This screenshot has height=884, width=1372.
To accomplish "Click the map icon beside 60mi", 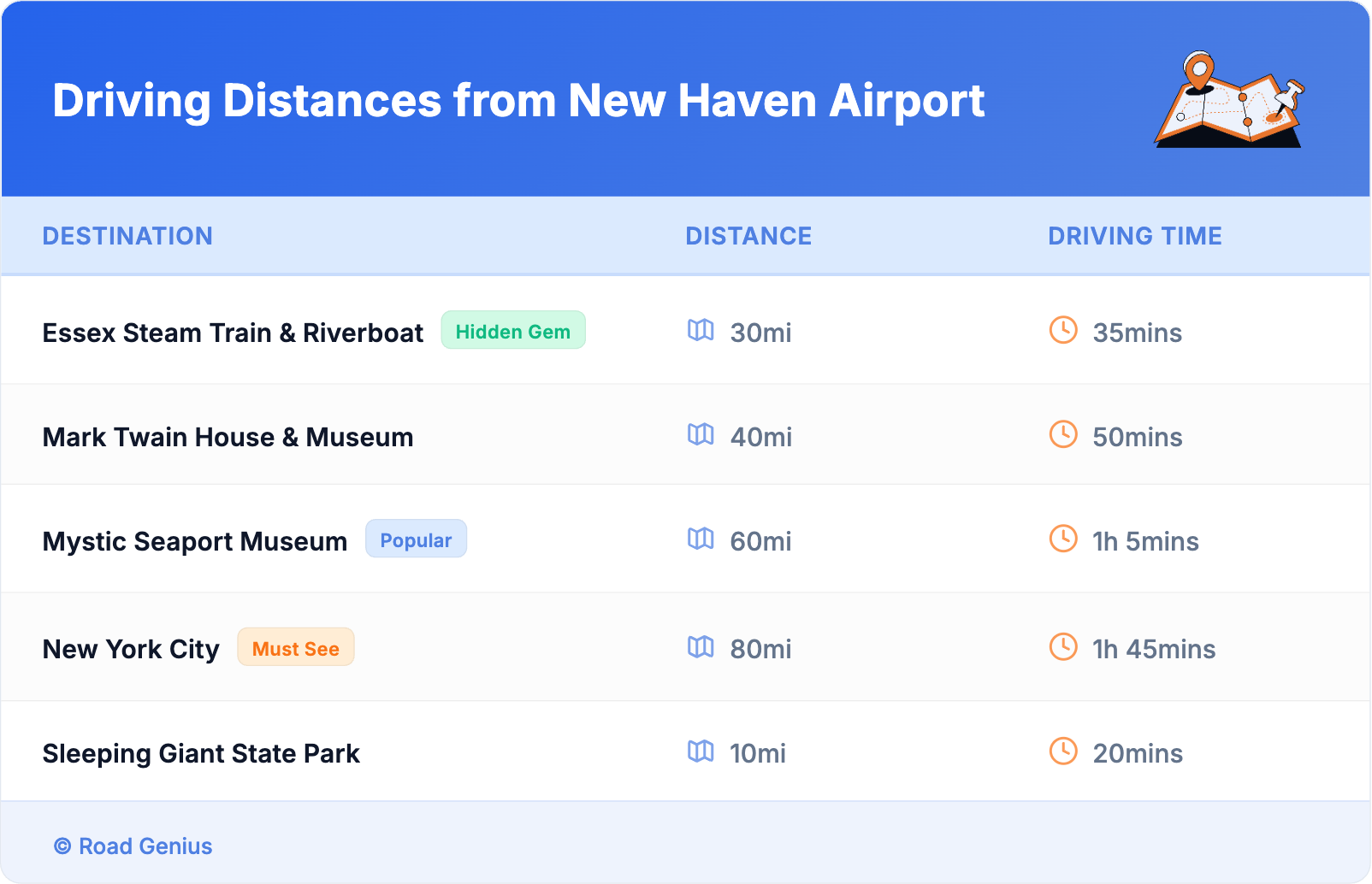I will point(701,539).
